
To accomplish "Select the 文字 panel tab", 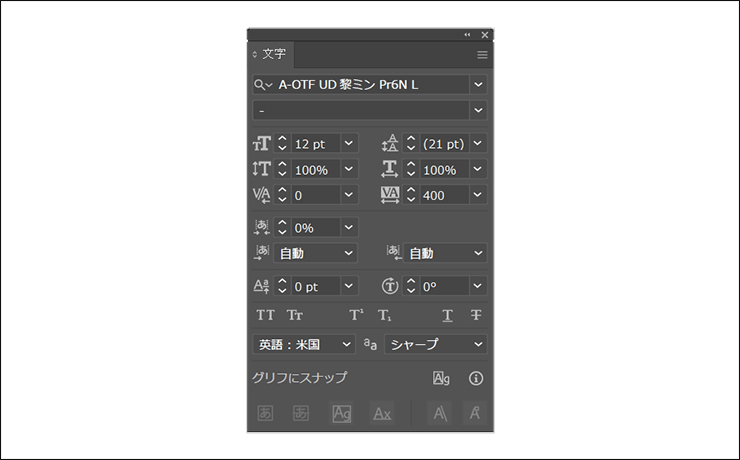I will (273, 55).
